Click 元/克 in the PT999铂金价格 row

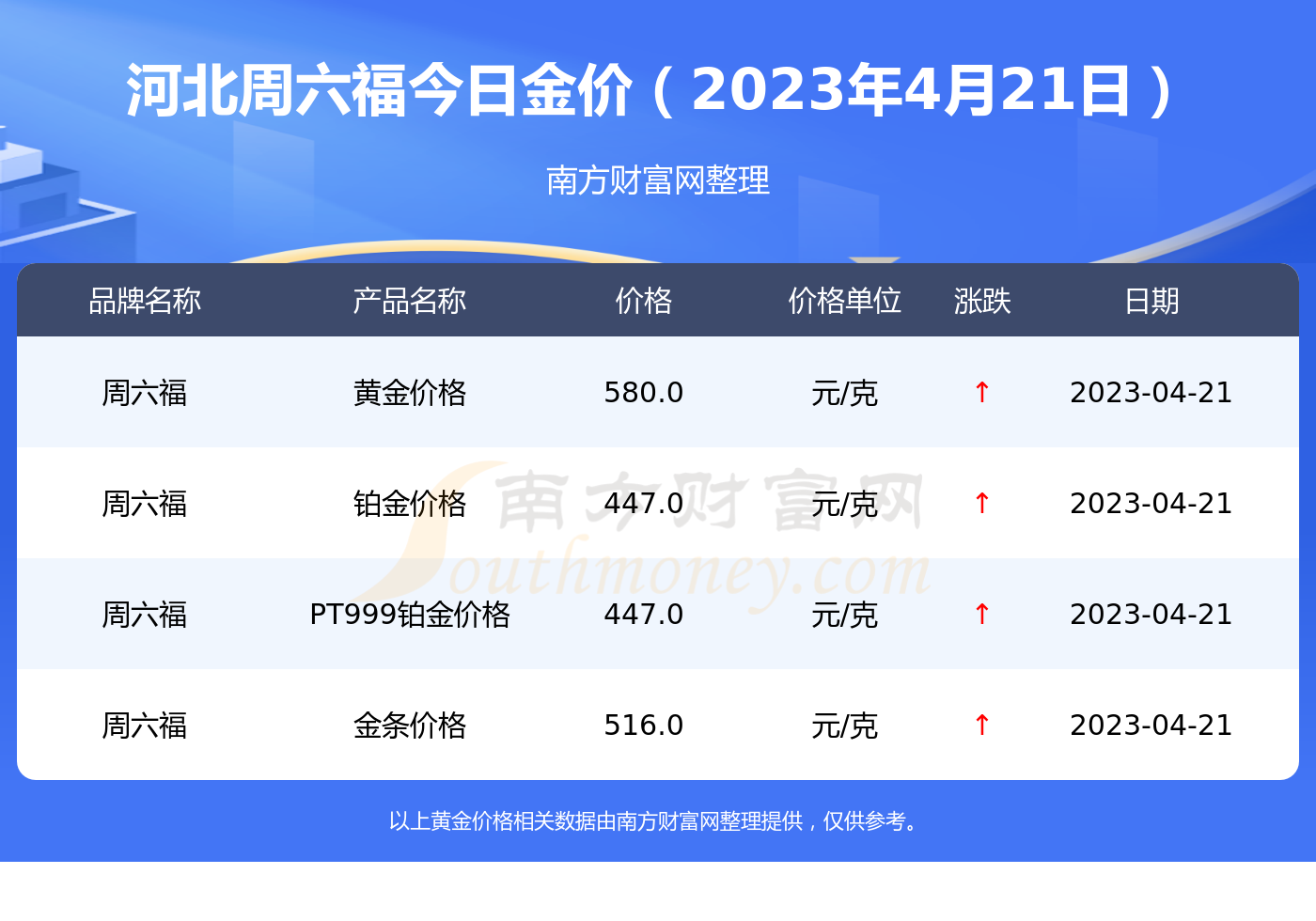coord(844,614)
